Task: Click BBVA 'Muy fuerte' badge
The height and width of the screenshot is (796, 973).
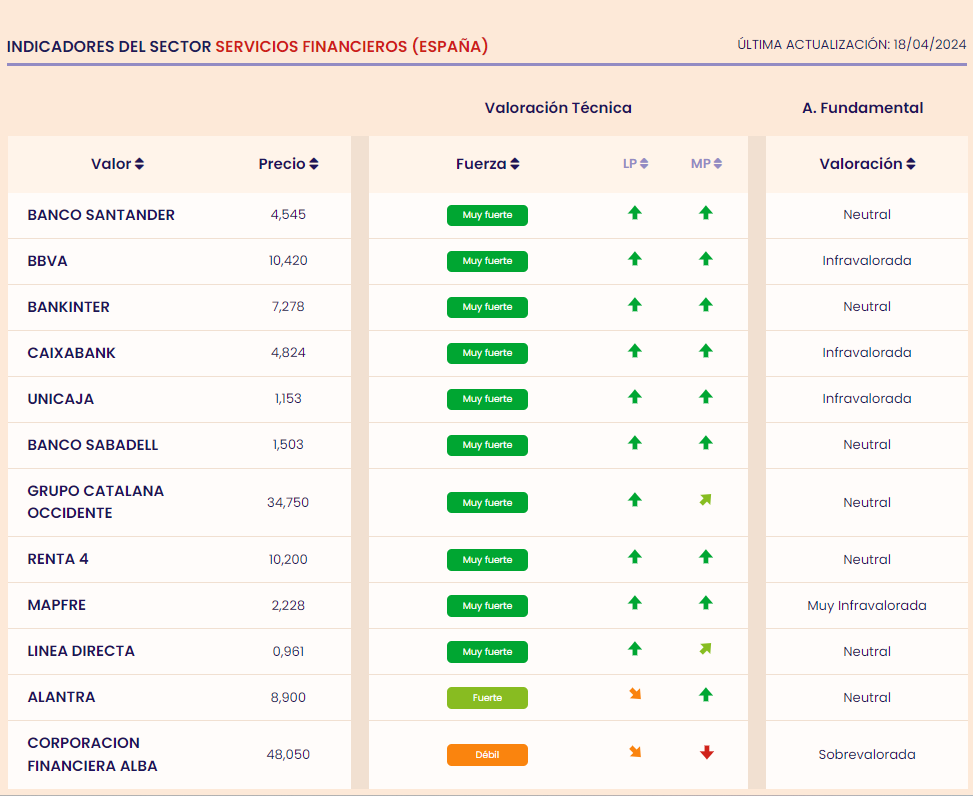Action: click(x=487, y=261)
